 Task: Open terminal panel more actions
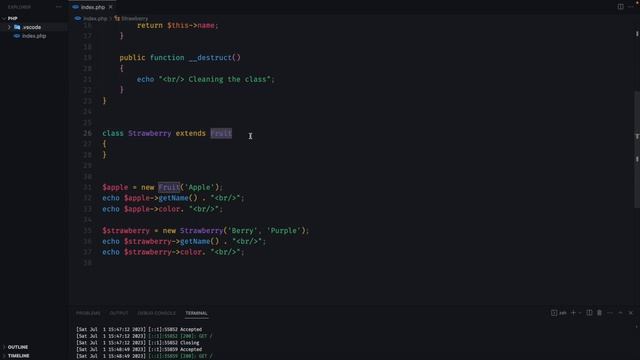point(610,313)
